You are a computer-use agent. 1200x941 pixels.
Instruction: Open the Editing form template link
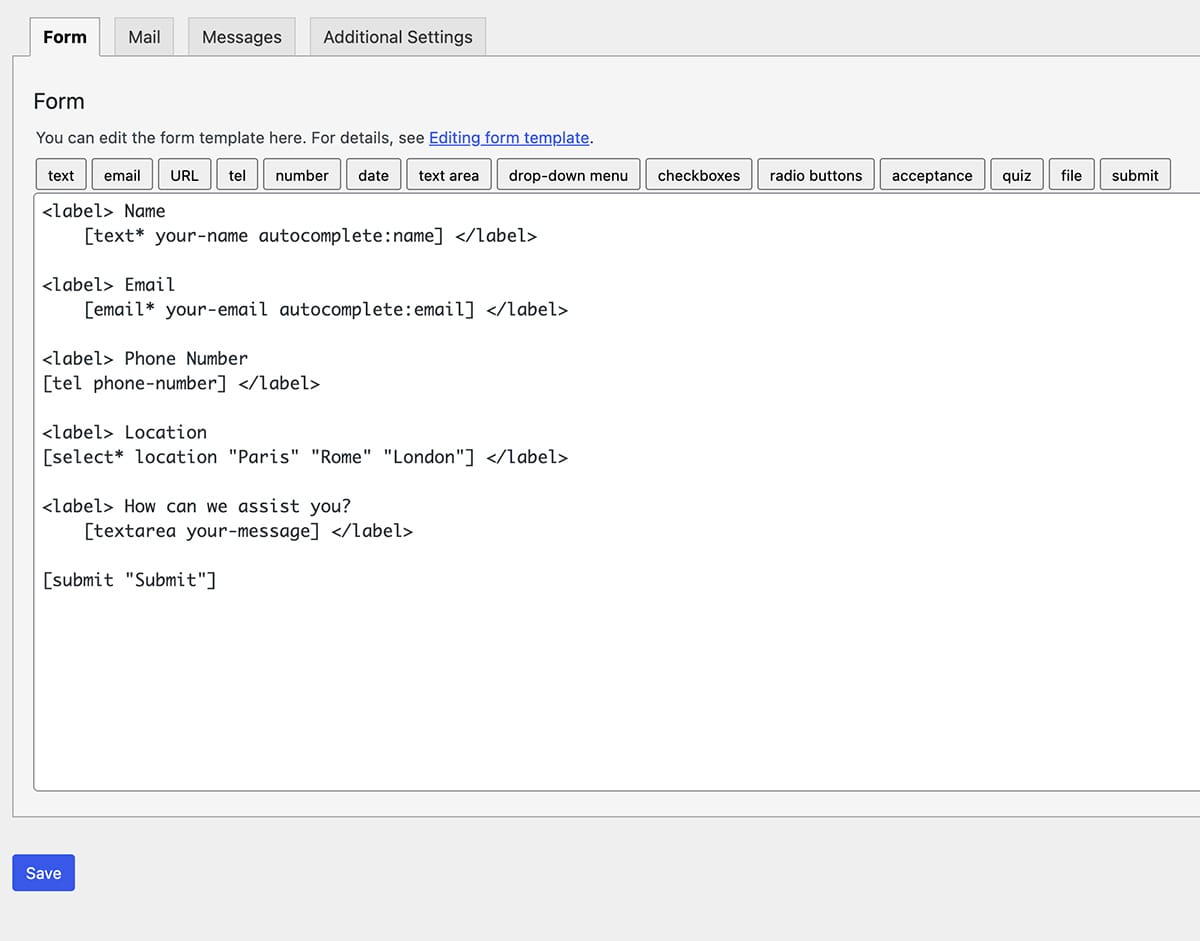(509, 138)
